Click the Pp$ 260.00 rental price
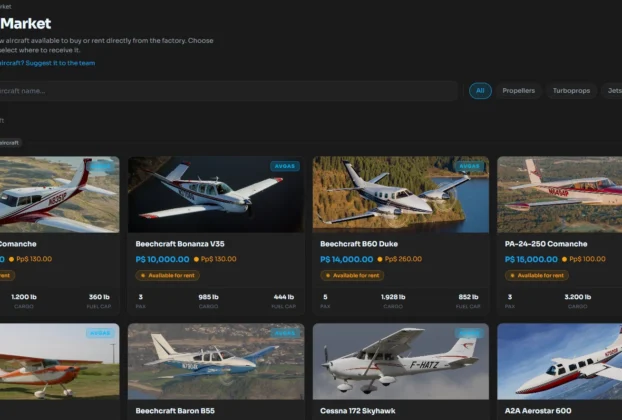Screen dimensions: 622x420 pyautogui.click(x=403, y=259)
